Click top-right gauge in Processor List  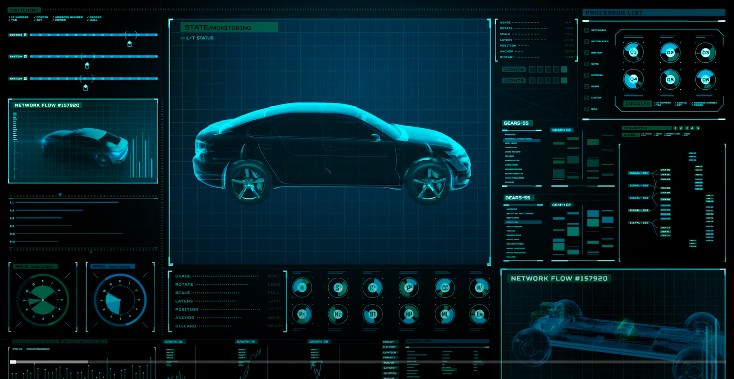pos(705,52)
